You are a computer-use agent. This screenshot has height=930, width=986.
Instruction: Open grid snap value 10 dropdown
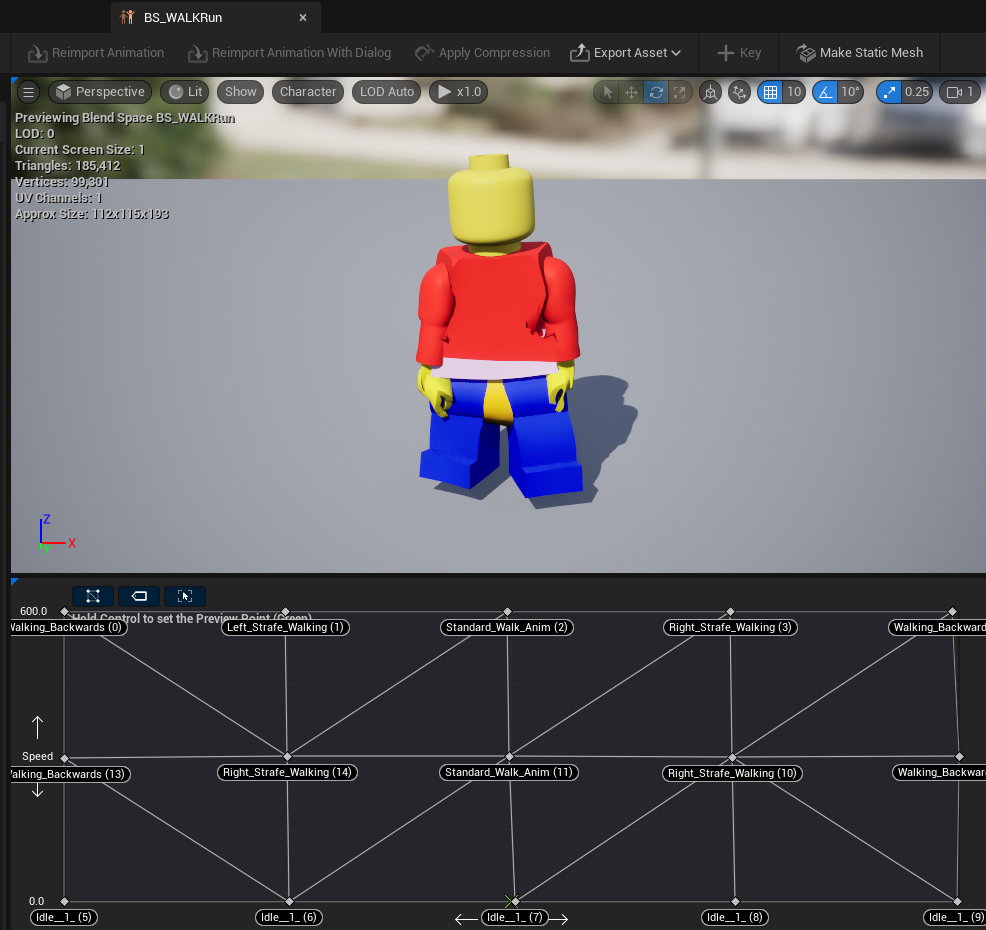(x=794, y=92)
